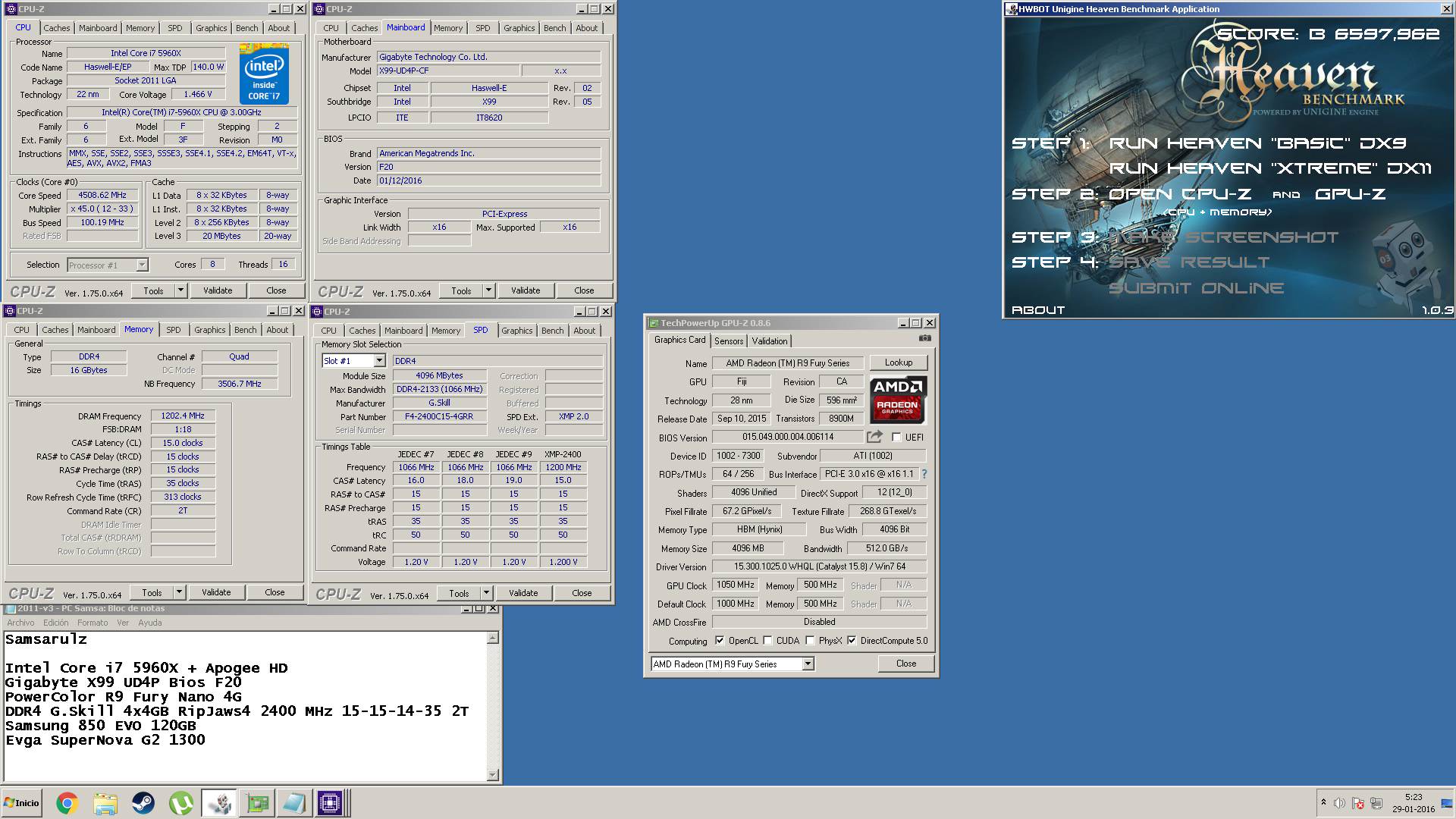The height and width of the screenshot is (819, 1456).
Task: Expand Tools arrow in SPD window
Action: (486, 593)
